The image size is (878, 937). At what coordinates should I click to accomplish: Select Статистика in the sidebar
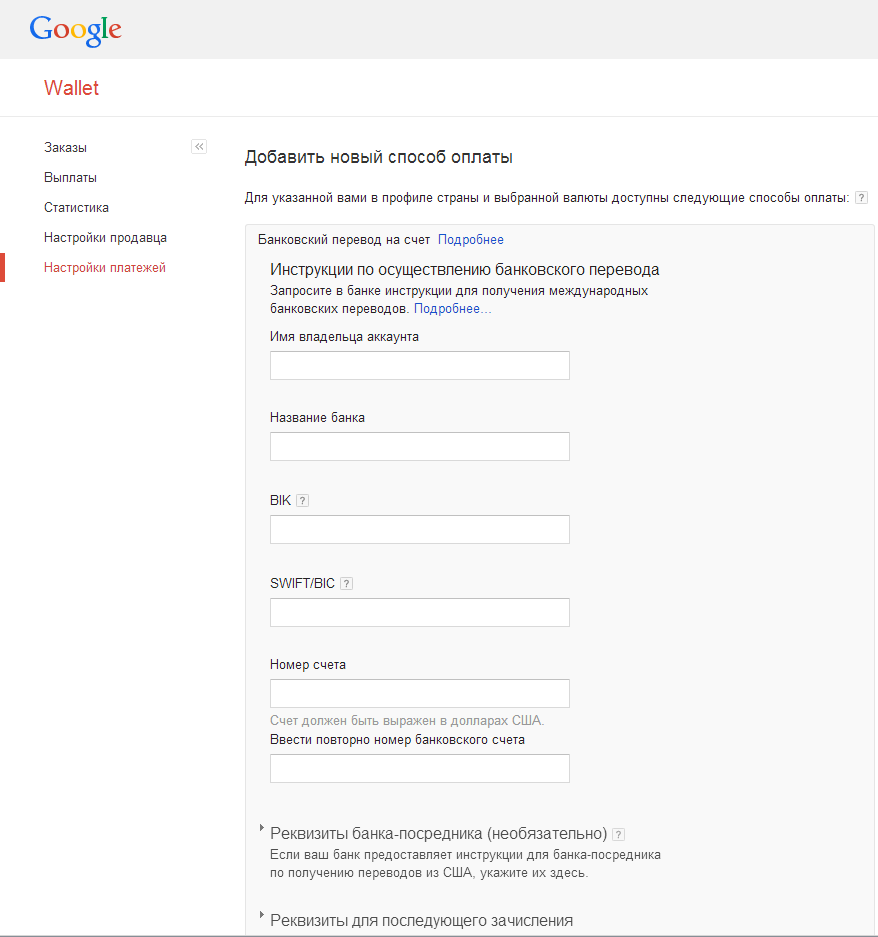pyautogui.click(x=76, y=207)
